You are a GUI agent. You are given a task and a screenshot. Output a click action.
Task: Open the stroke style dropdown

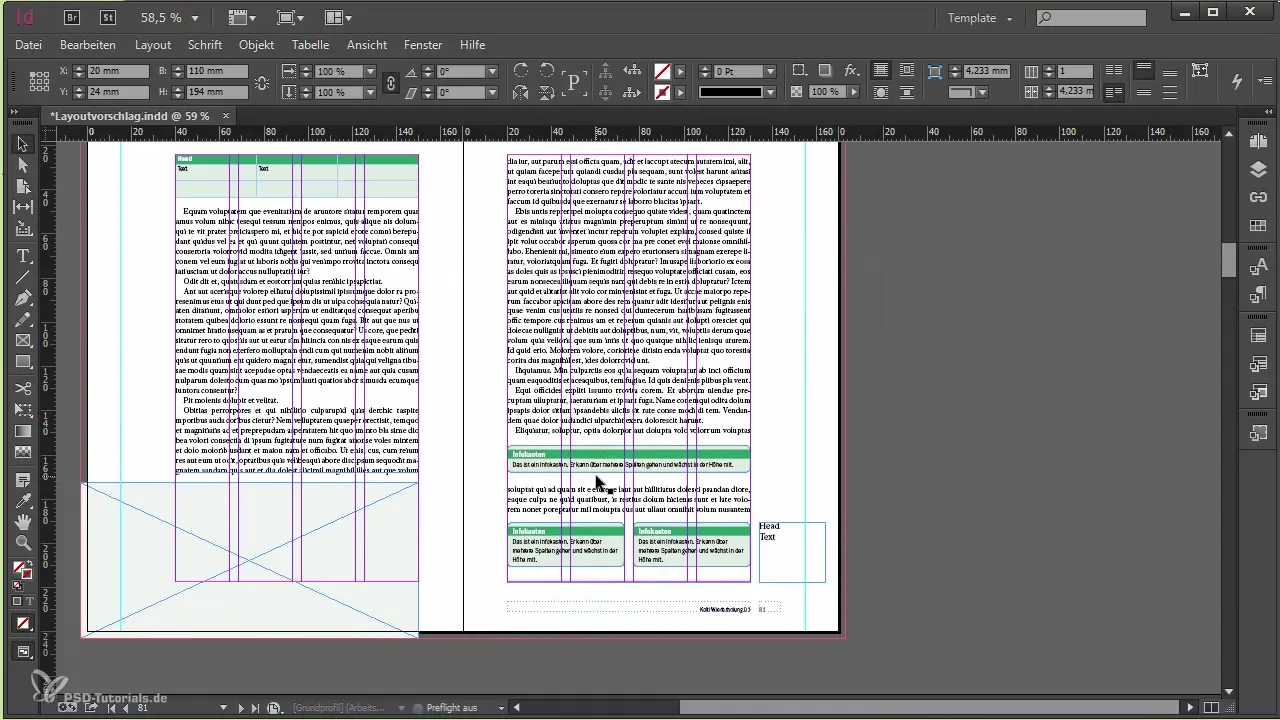pos(770,93)
